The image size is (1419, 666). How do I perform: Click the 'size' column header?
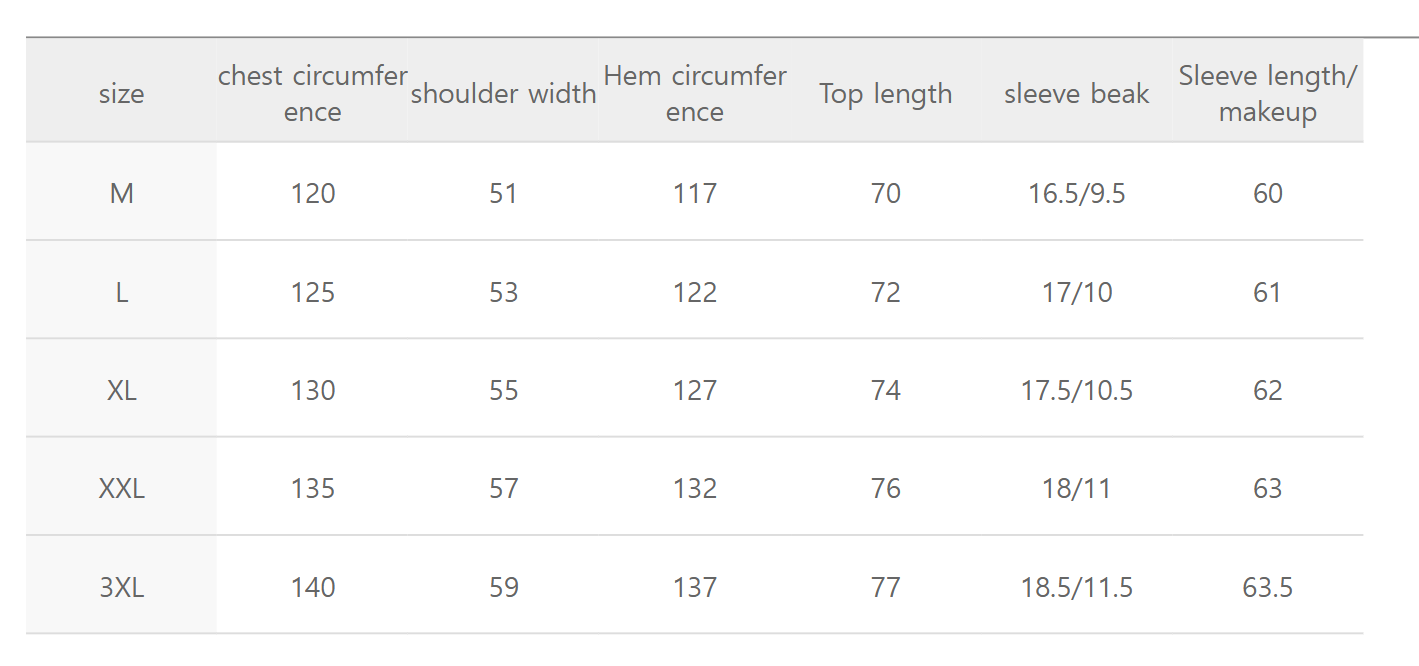121,94
